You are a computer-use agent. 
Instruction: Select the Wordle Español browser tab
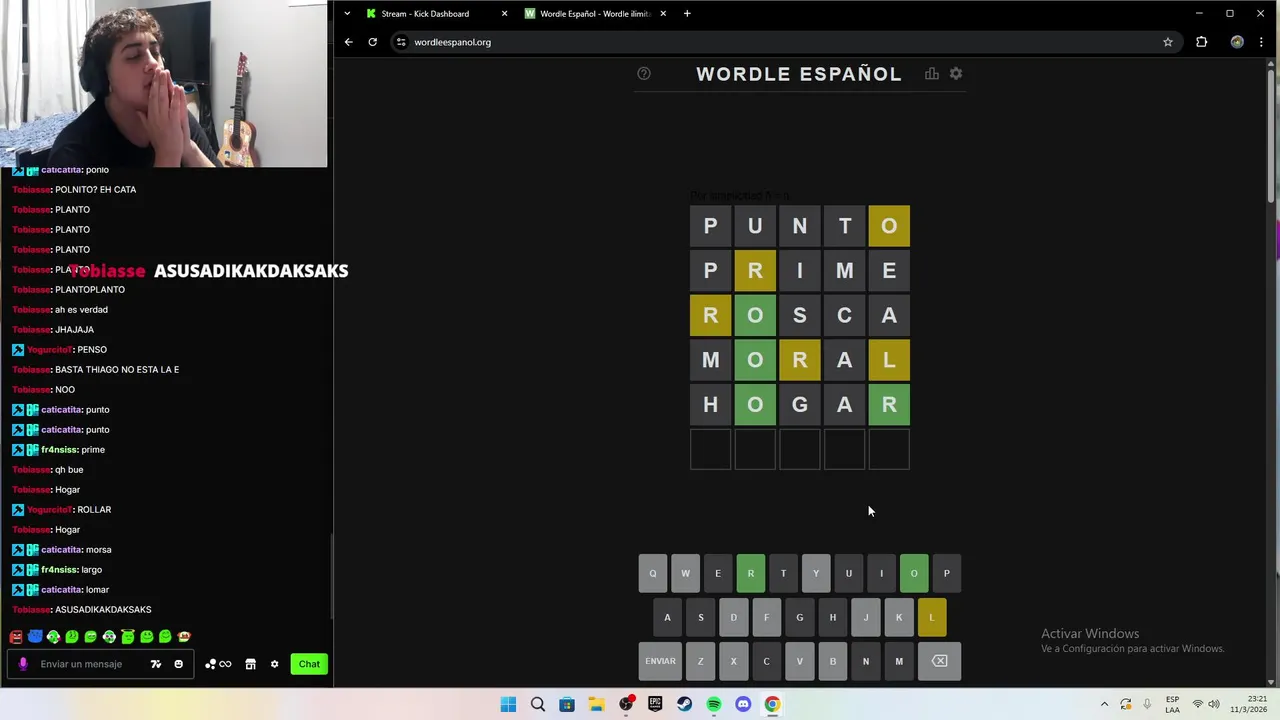595,14
